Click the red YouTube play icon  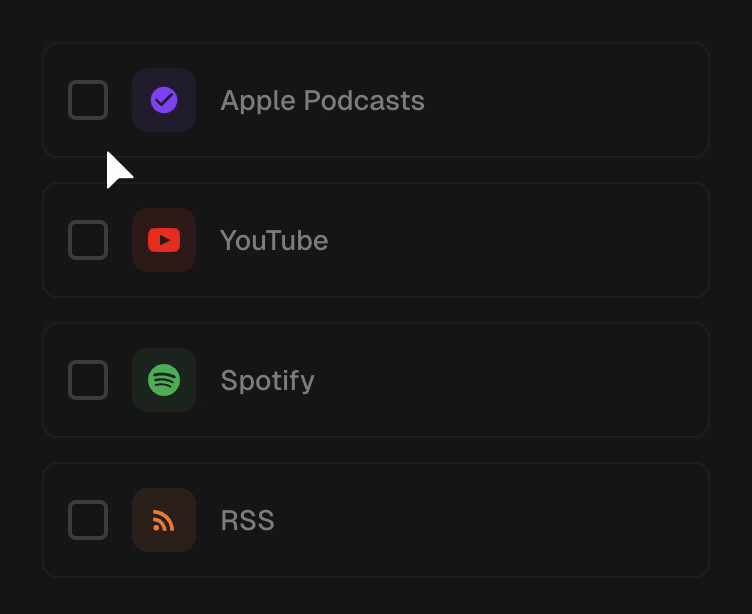(x=164, y=240)
